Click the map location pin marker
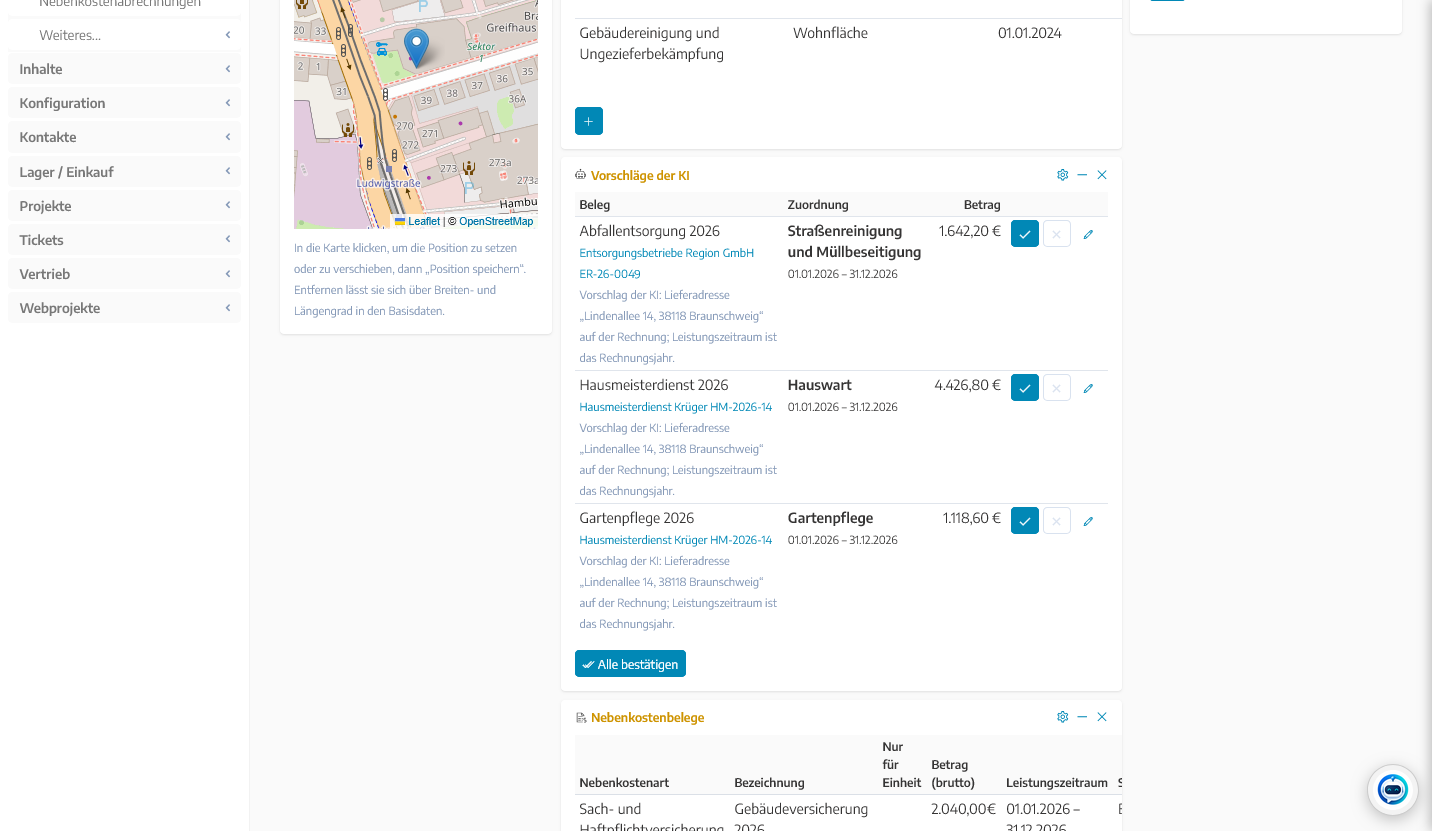 point(416,48)
